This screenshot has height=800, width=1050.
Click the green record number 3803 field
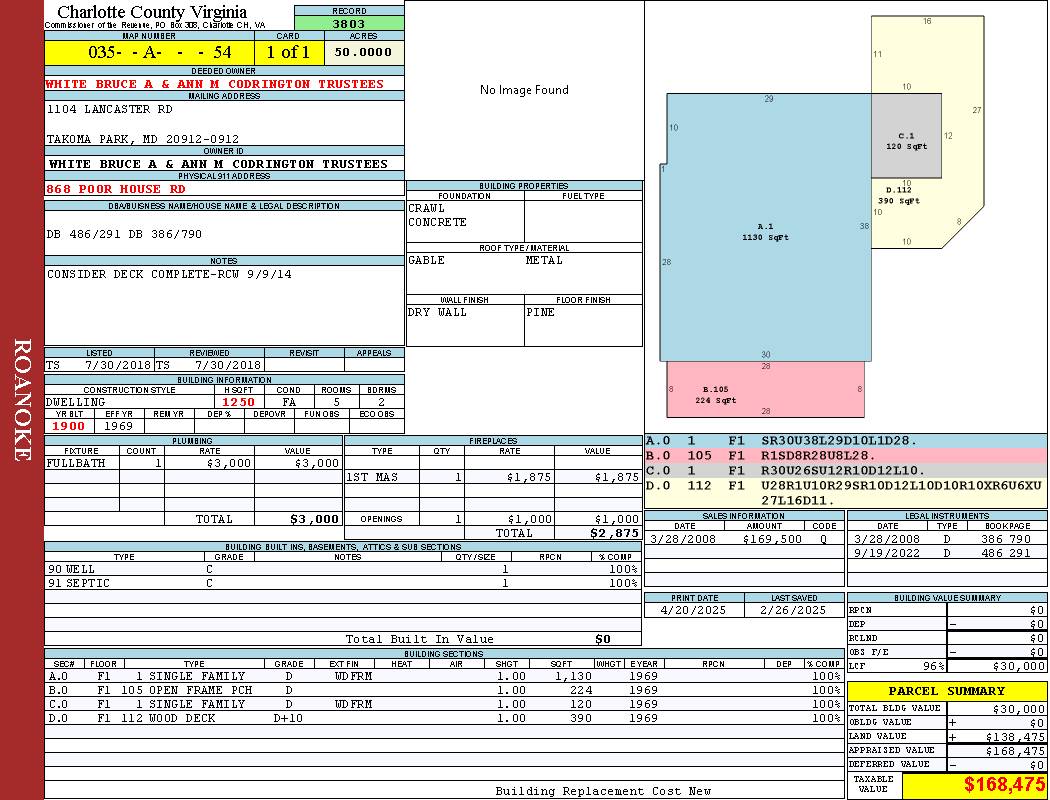(x=349, y=24)
